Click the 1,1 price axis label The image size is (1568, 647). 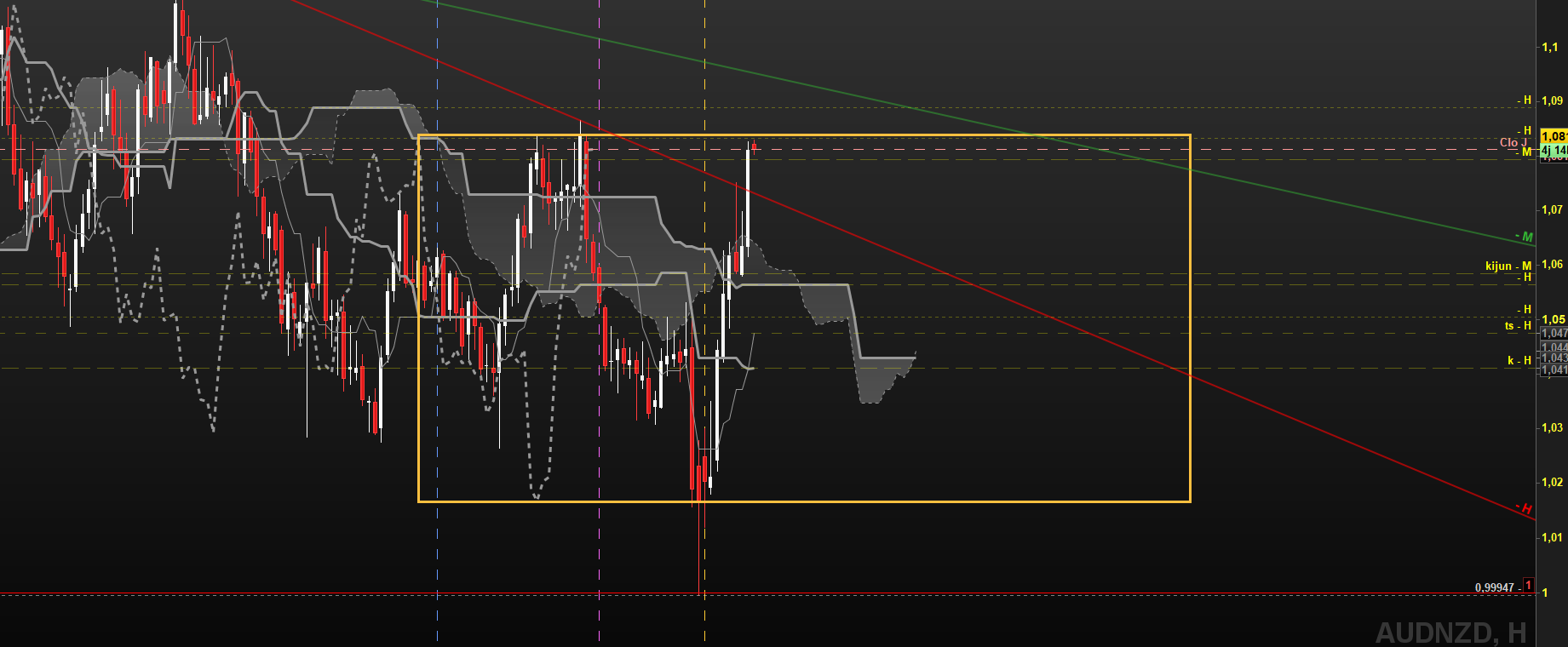[1549, 47]
